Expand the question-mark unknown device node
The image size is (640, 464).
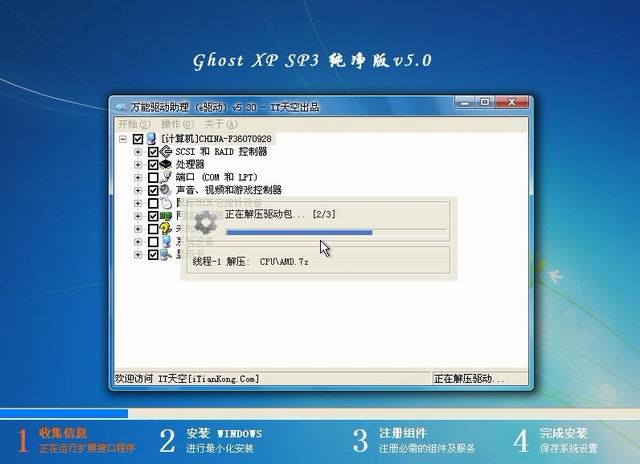tap(138, 229)
